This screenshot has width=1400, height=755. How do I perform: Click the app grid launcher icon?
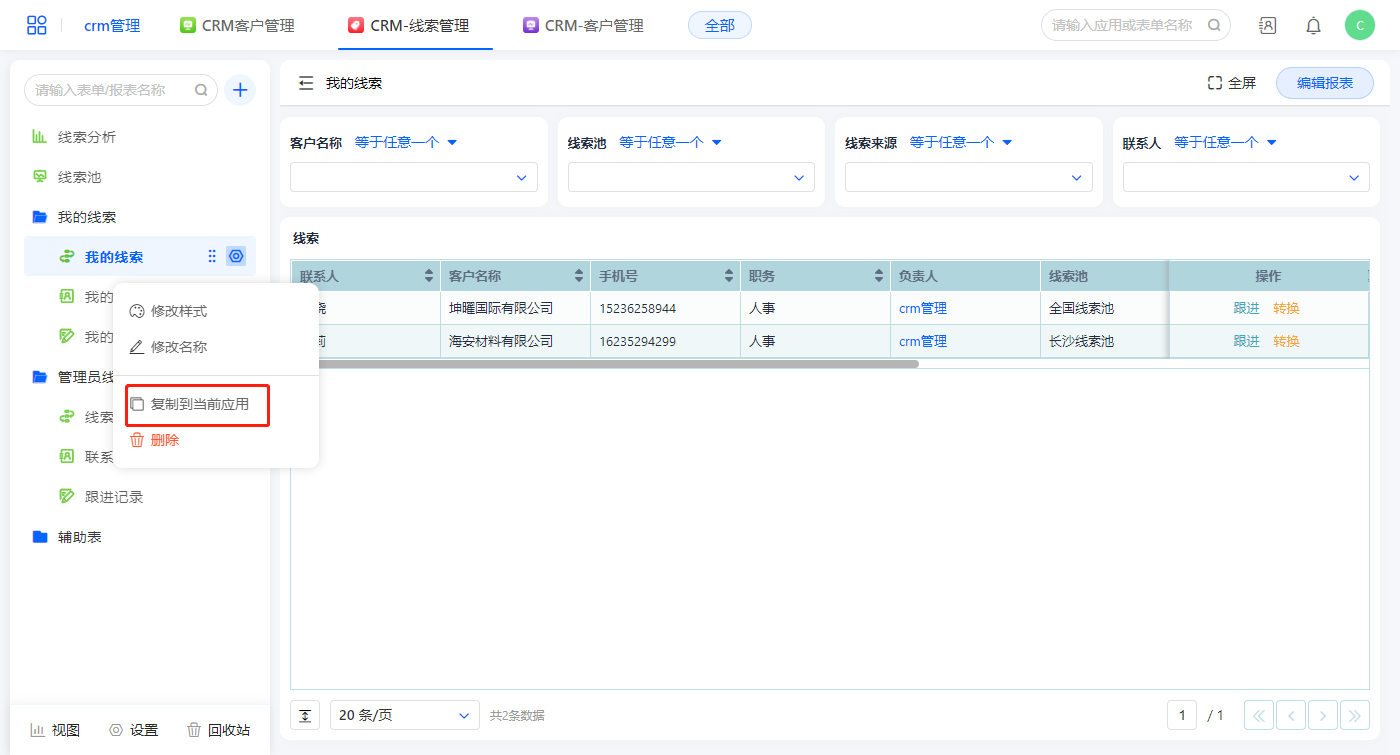pyautogui.click(x=37, y=26)
